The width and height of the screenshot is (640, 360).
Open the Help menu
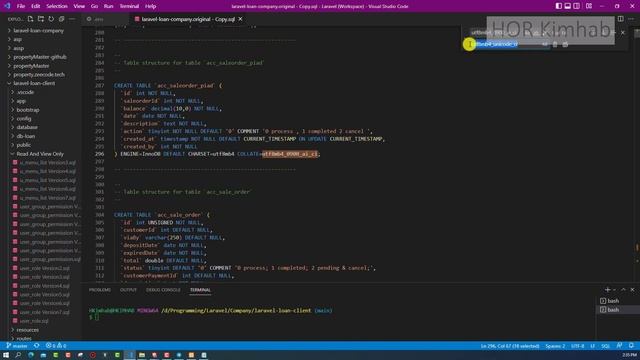coord(151,6)
